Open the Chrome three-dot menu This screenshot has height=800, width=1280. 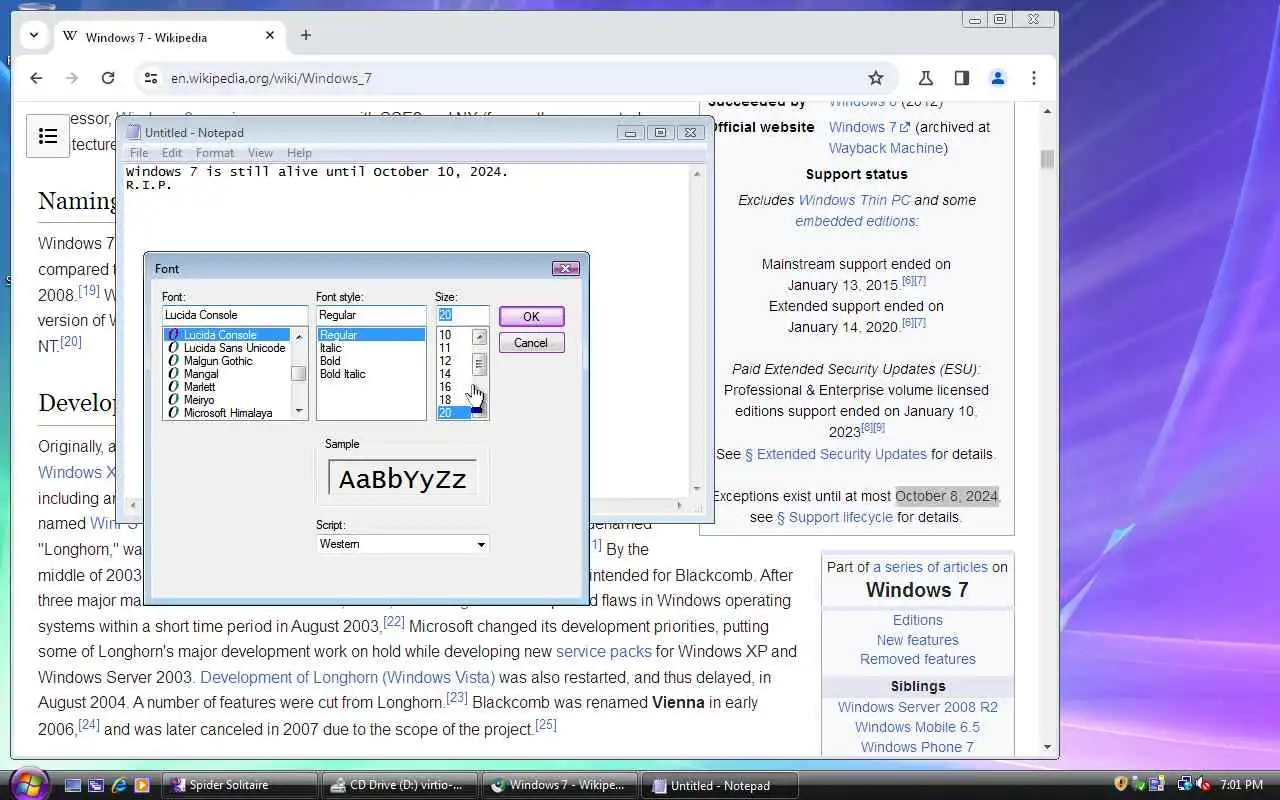click(1034, 78)
